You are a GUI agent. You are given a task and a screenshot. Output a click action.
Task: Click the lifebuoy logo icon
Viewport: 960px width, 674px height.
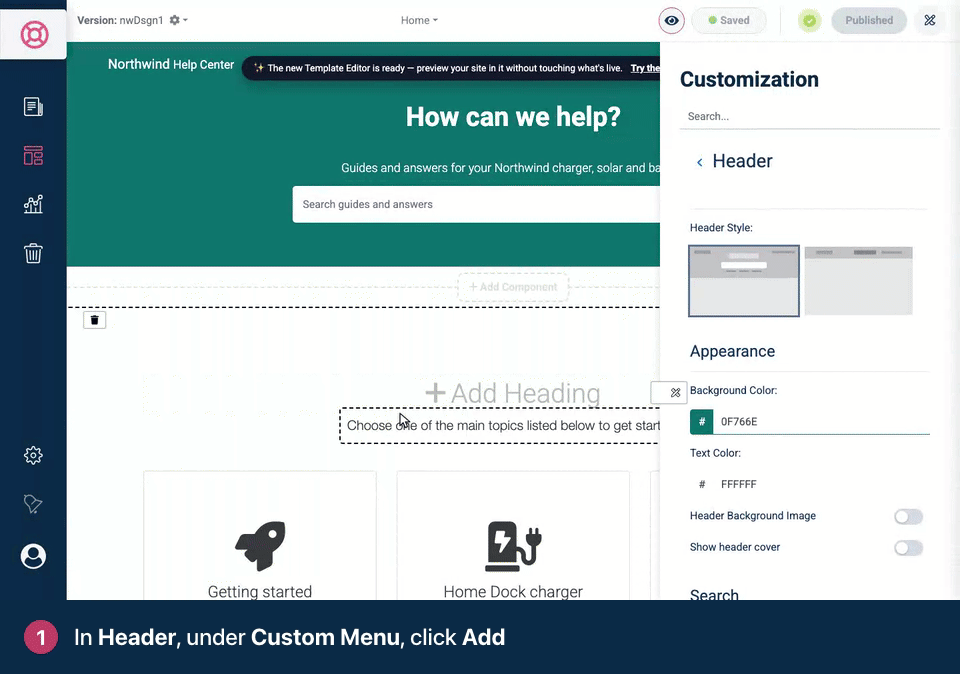tap(34, 34)
